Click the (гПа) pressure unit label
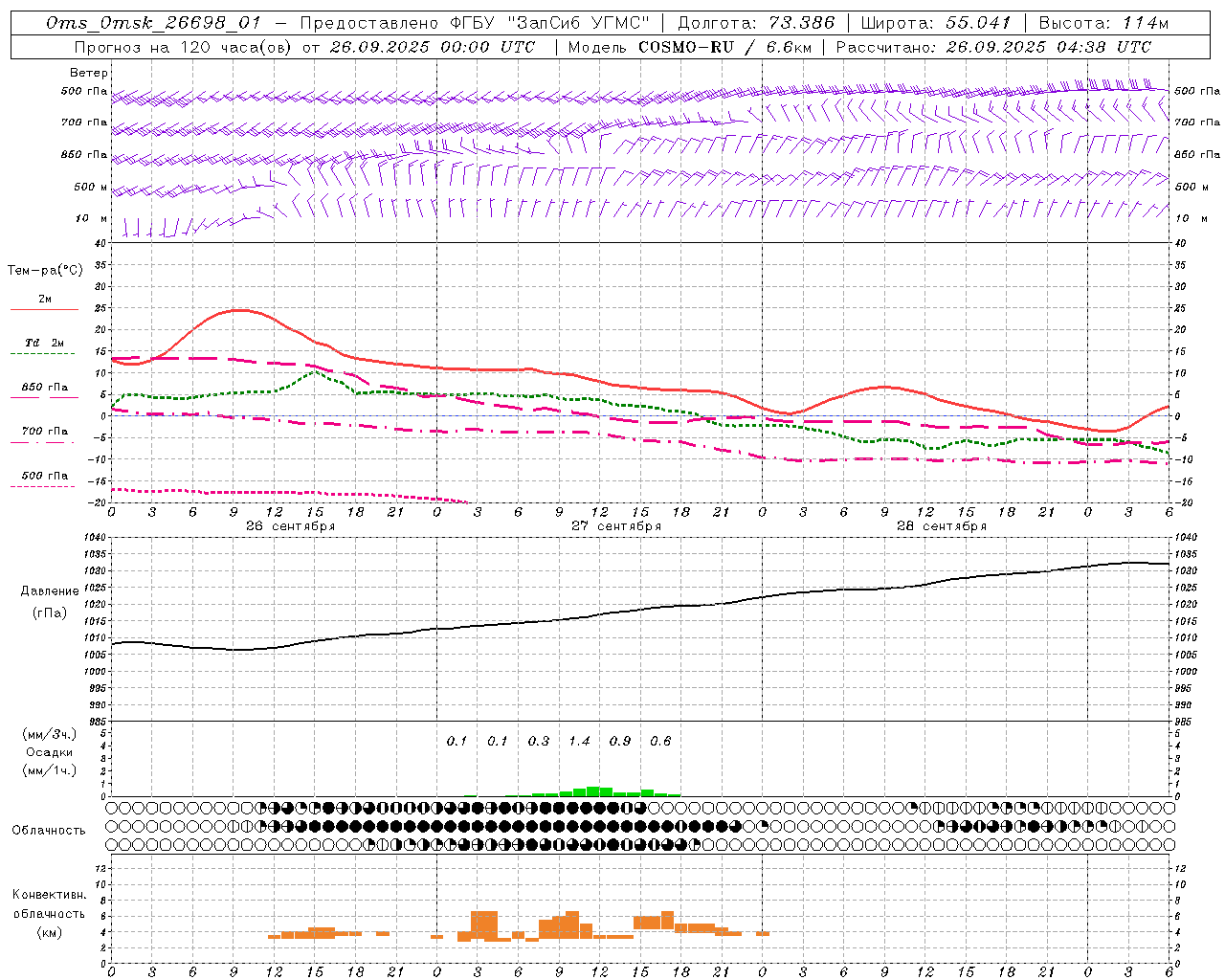Image resolution: width=1225 pixels, height=980 pixels. (x=50, y=613)
